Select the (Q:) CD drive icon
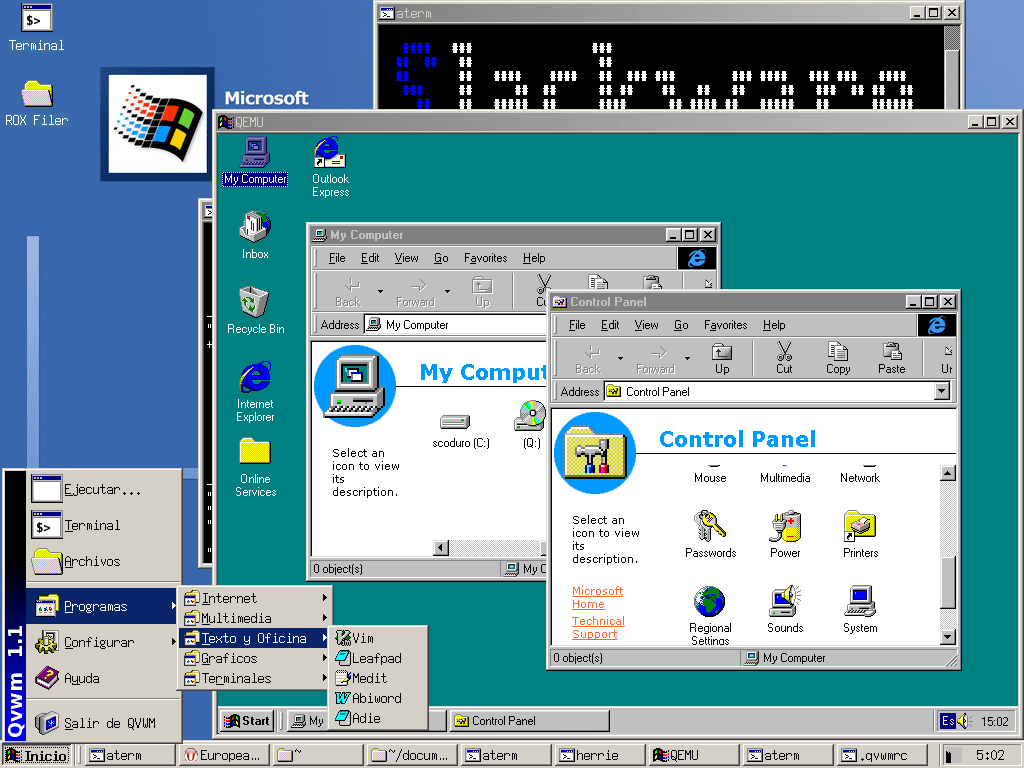 click(x=531, y=424)
